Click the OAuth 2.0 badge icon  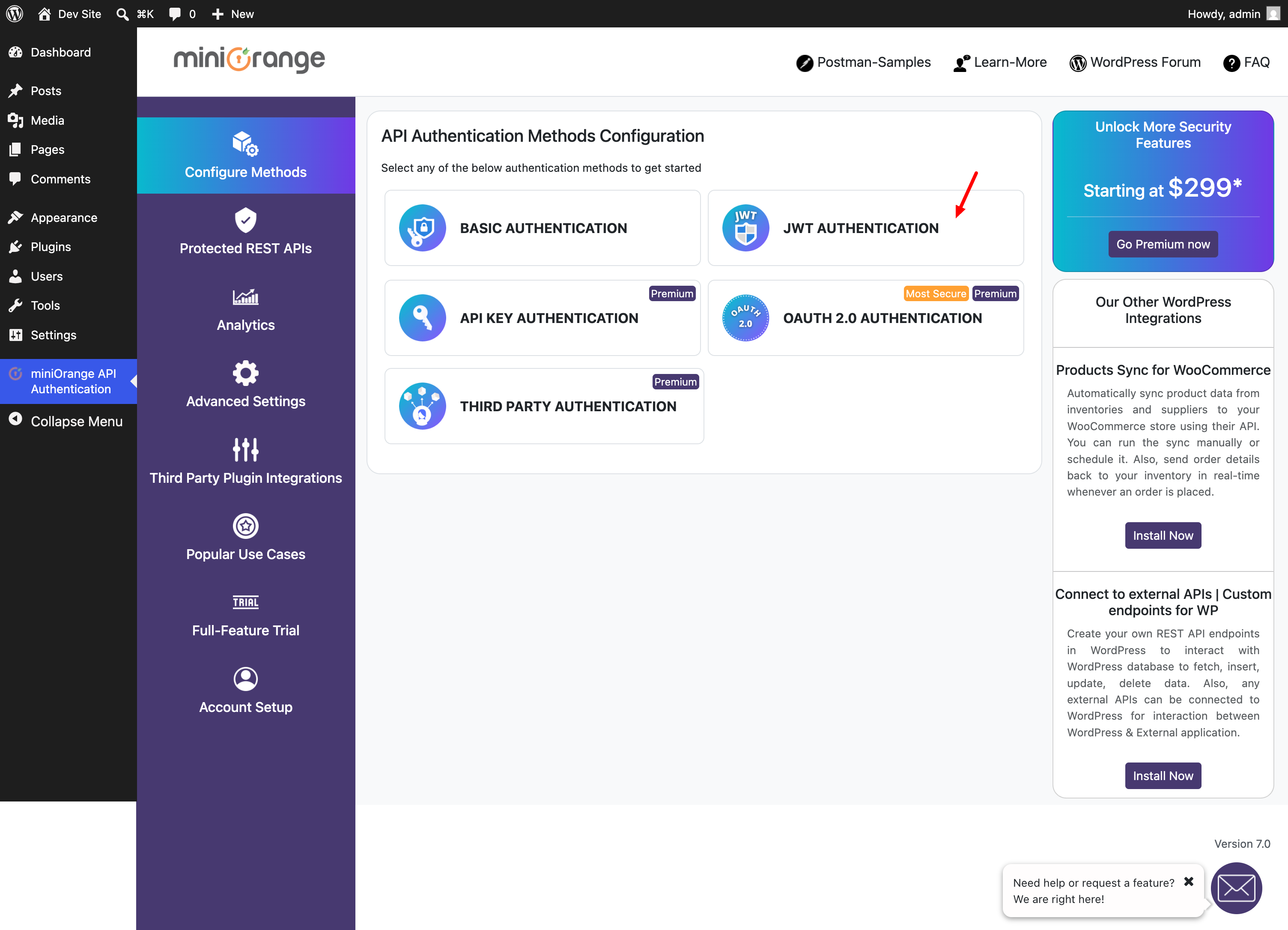click(745, 317)
